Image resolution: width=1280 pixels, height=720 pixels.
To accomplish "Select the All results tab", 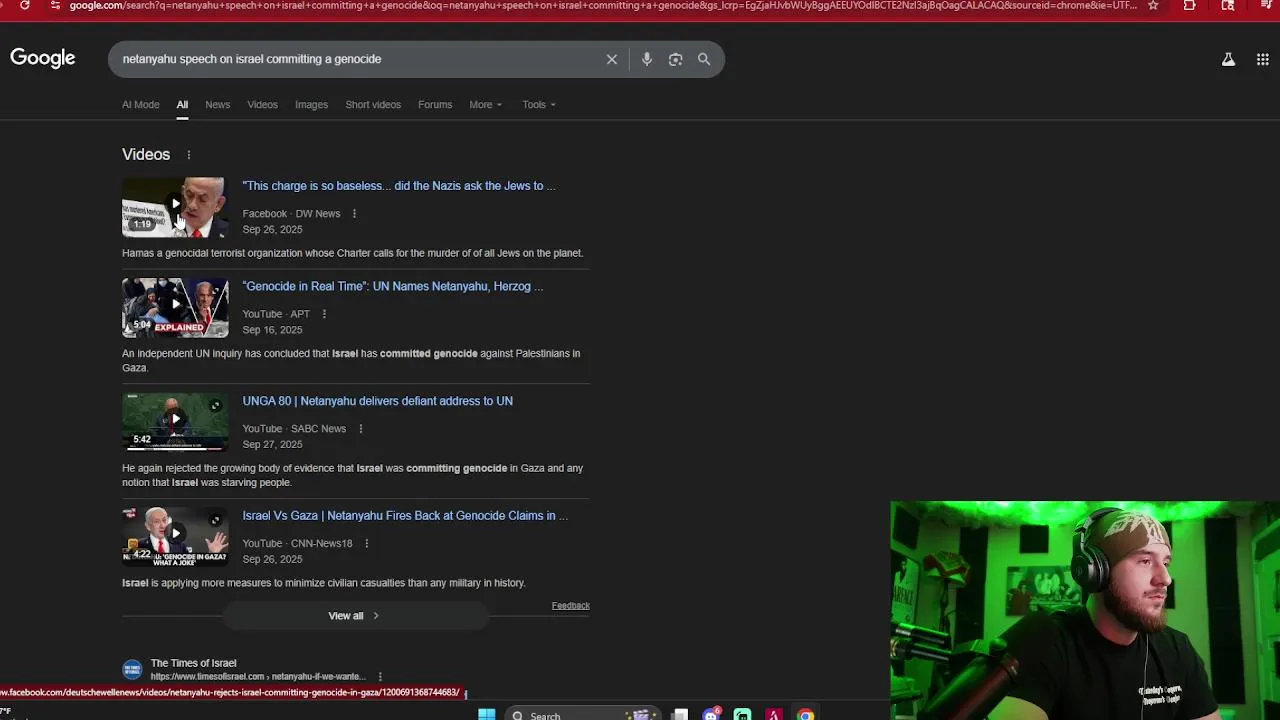I will click(182, 105).
